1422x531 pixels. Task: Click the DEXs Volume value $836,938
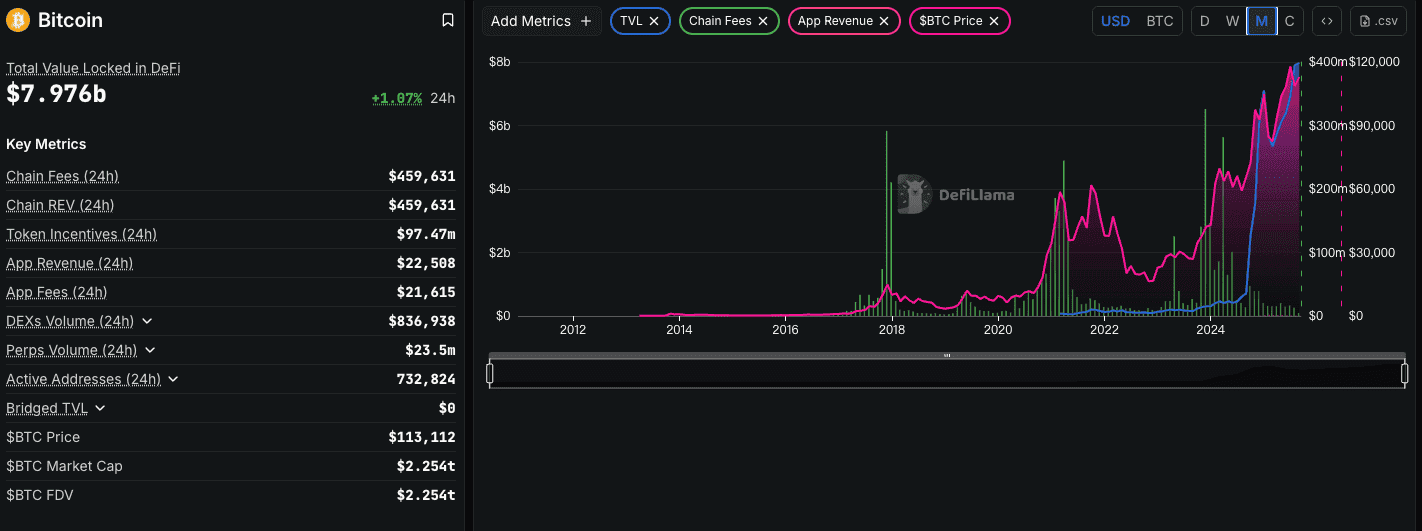coord(422,321)
